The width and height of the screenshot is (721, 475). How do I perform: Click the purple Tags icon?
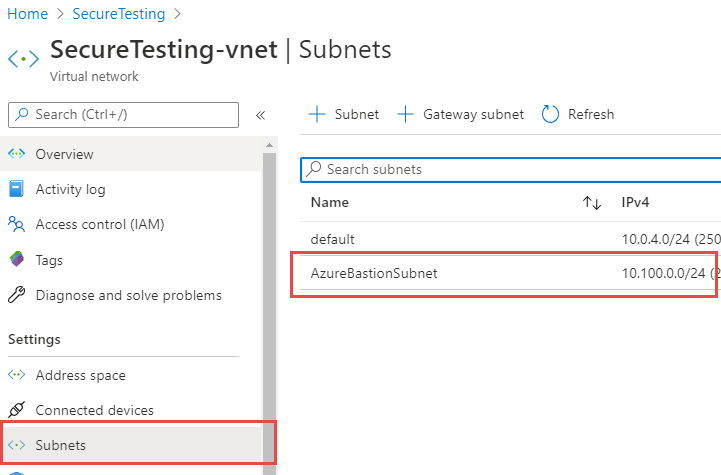click(x=17, y=259)
